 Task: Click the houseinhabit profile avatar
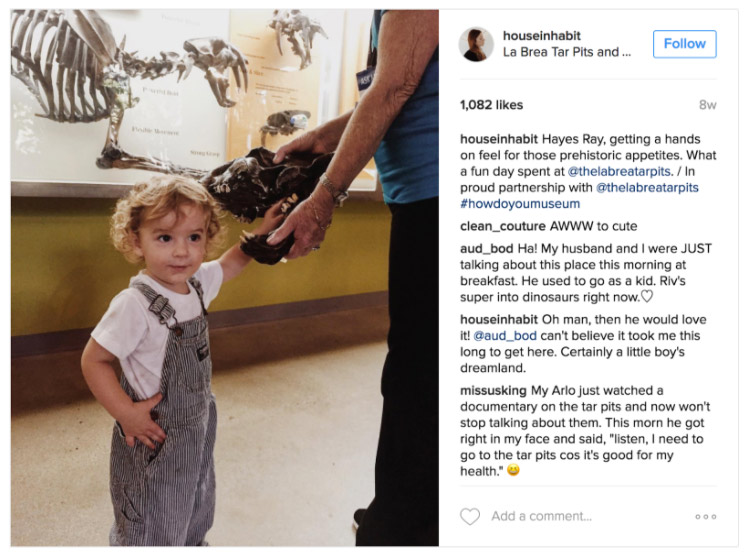[x=476, y=44]
